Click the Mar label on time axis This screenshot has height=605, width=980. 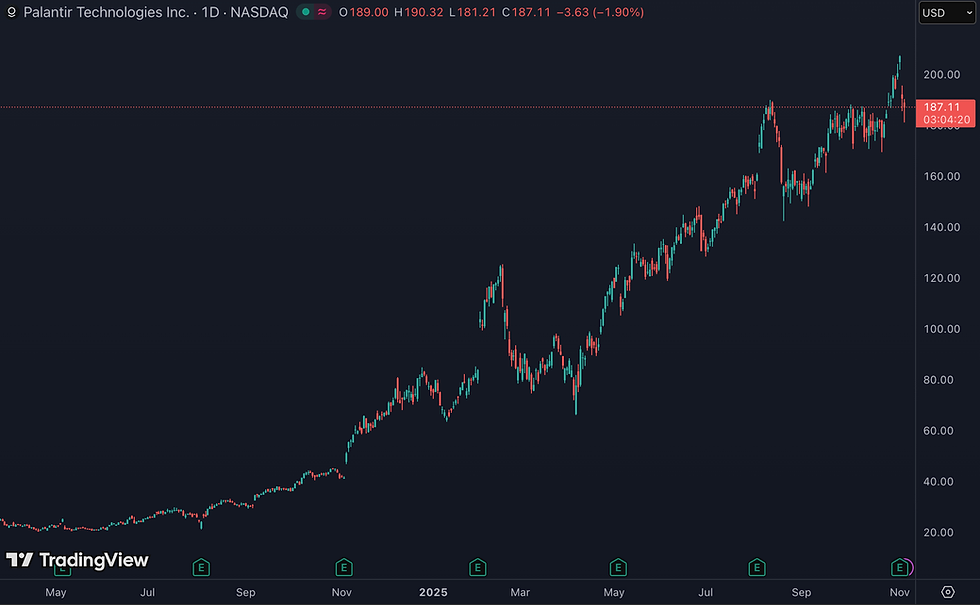click(520, 592)
